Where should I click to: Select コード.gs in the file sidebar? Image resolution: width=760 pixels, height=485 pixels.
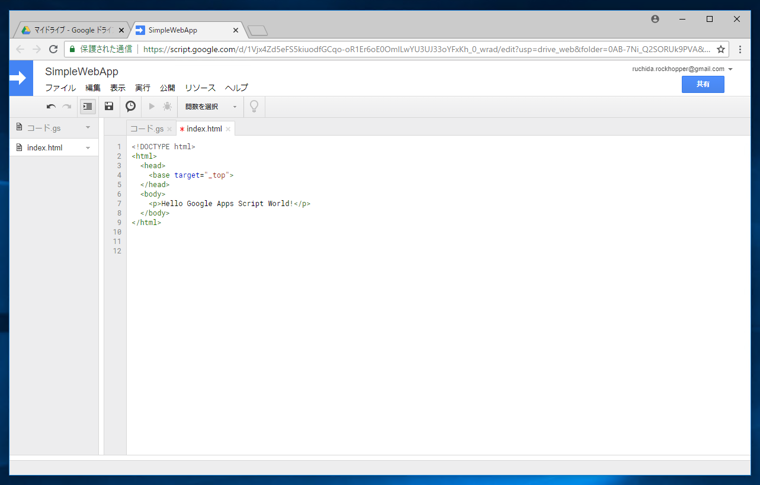44,127
